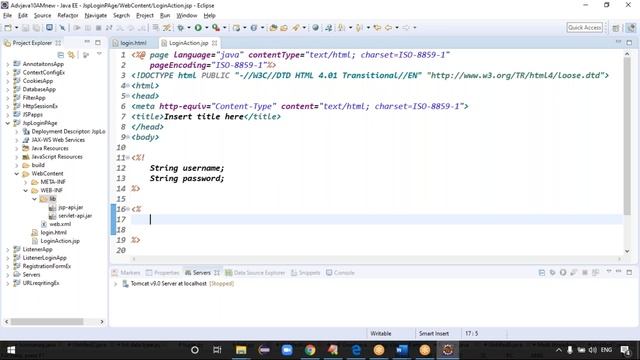Open the Navigate menu
This screenshot has width=640, height=360.
pos(96,16)
